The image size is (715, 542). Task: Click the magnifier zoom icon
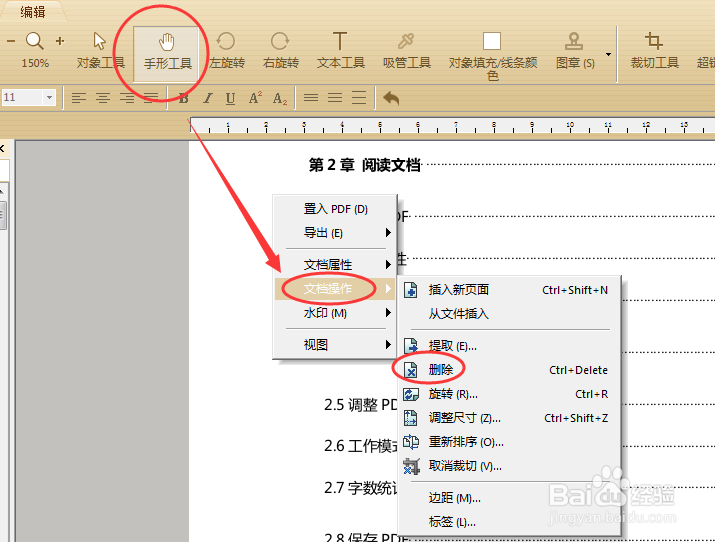click(35, 41)
